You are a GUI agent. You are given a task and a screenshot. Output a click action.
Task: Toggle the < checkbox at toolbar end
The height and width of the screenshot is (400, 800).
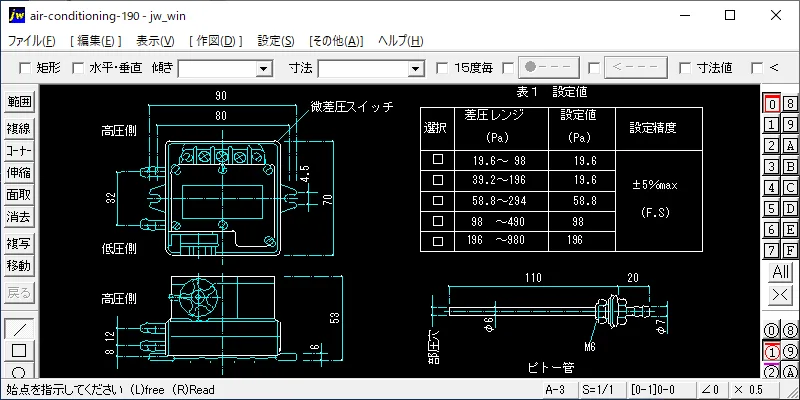tap(757, 68)
